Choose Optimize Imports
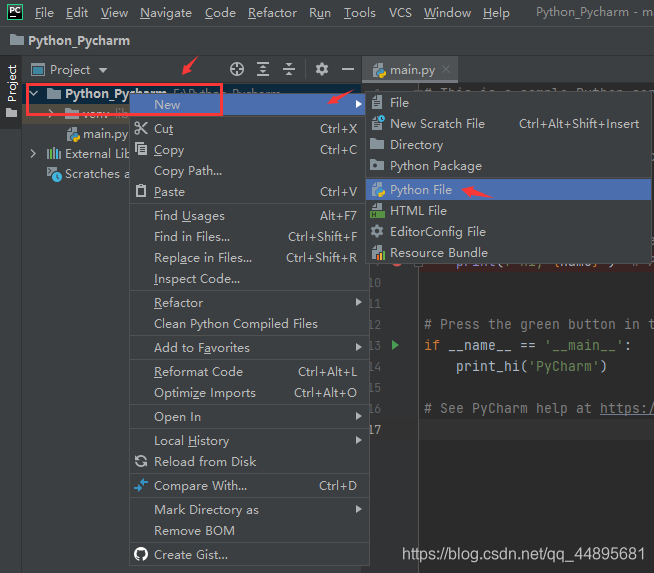This screenshot has width=654, height=573. point(249,393)
